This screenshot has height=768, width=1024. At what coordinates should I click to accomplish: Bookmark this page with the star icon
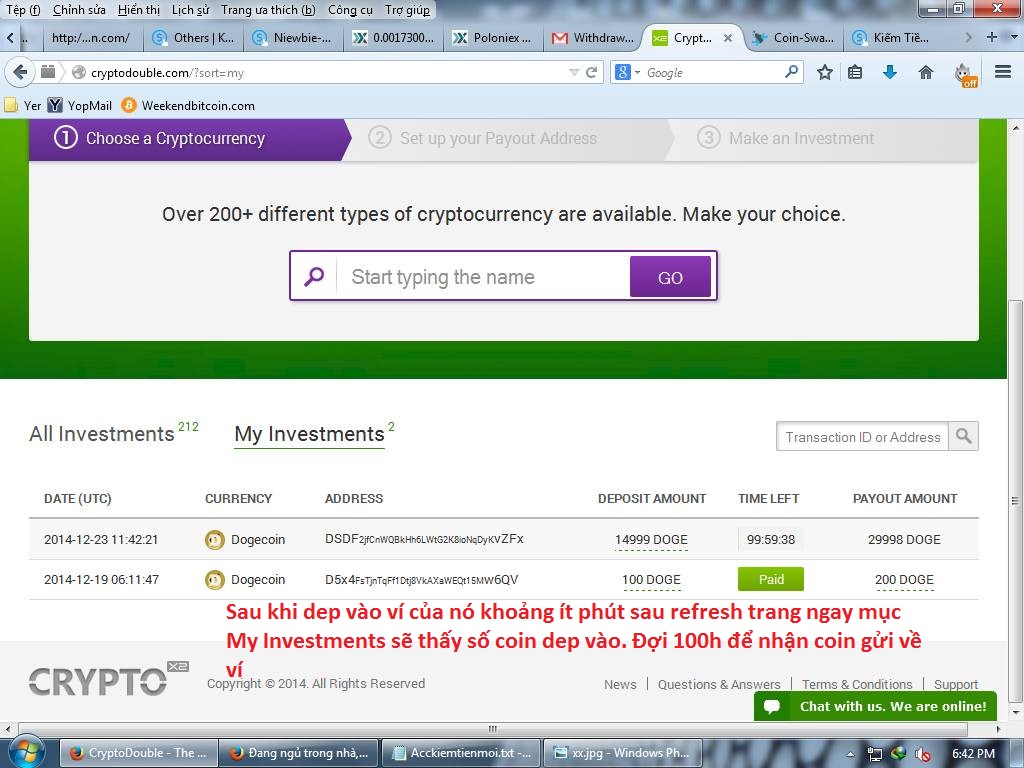click(825, 72)
